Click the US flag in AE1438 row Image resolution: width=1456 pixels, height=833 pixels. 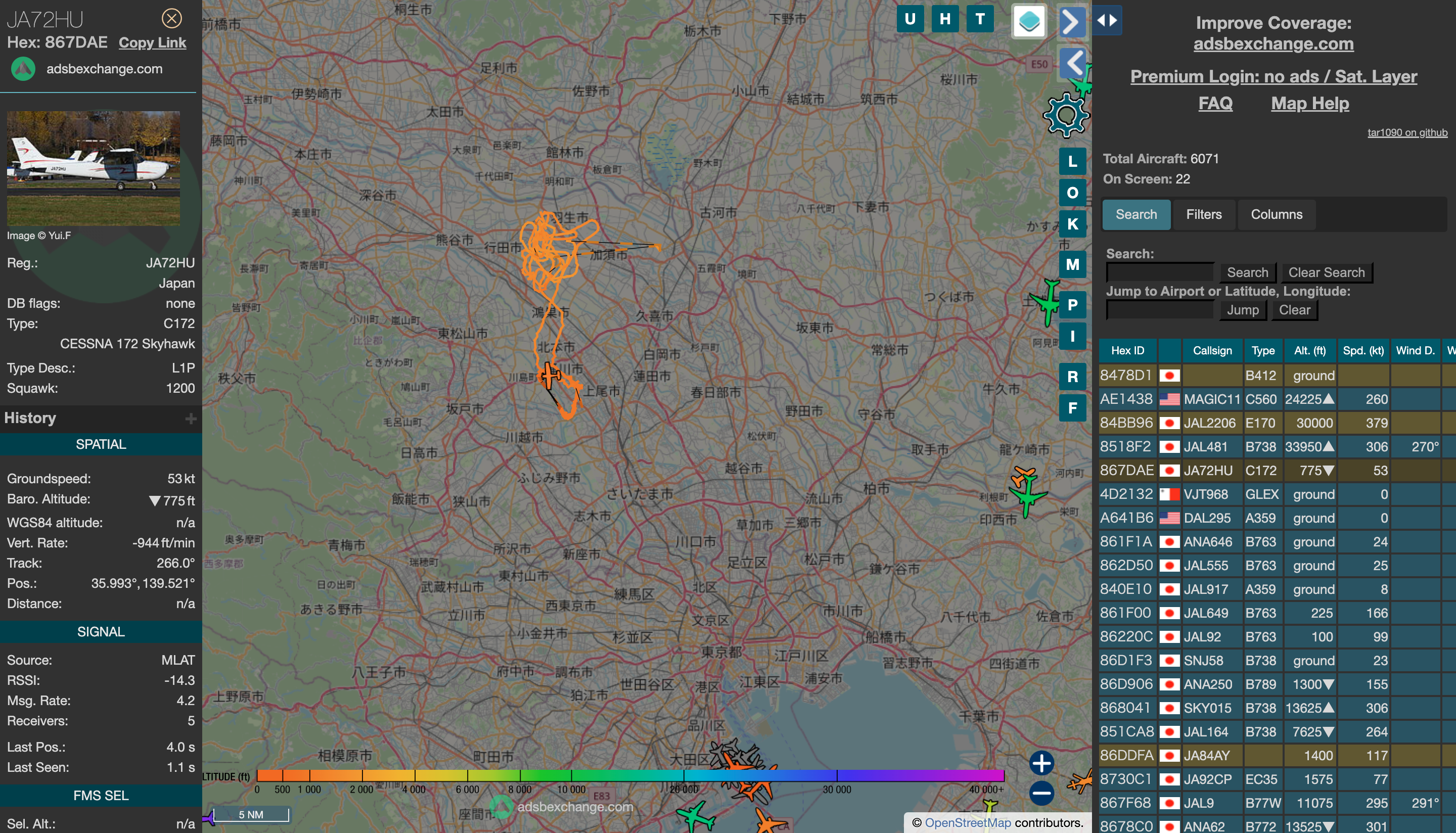(x=1169, y=399)
